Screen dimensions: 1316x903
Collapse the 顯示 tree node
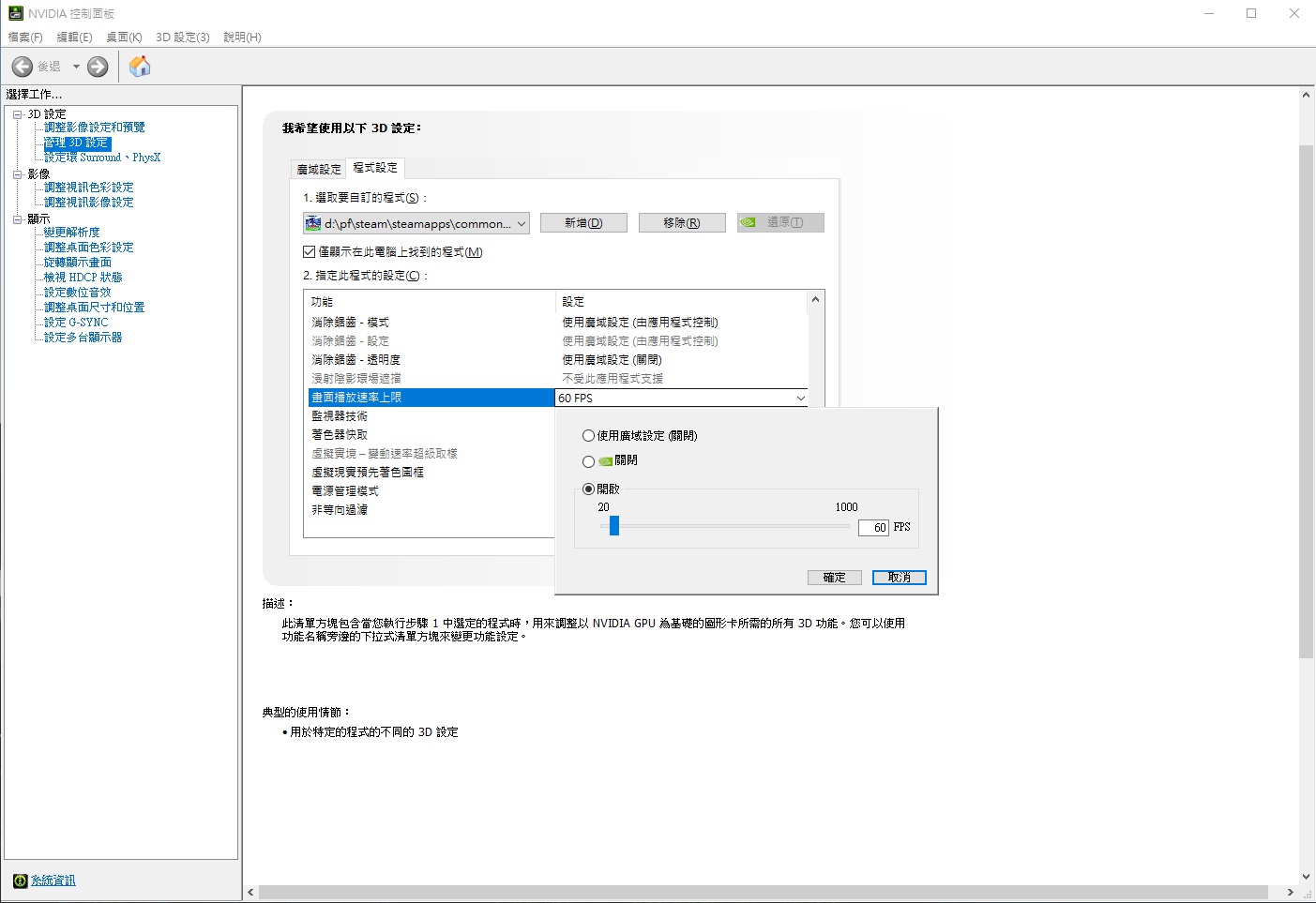tap(17, 219)
